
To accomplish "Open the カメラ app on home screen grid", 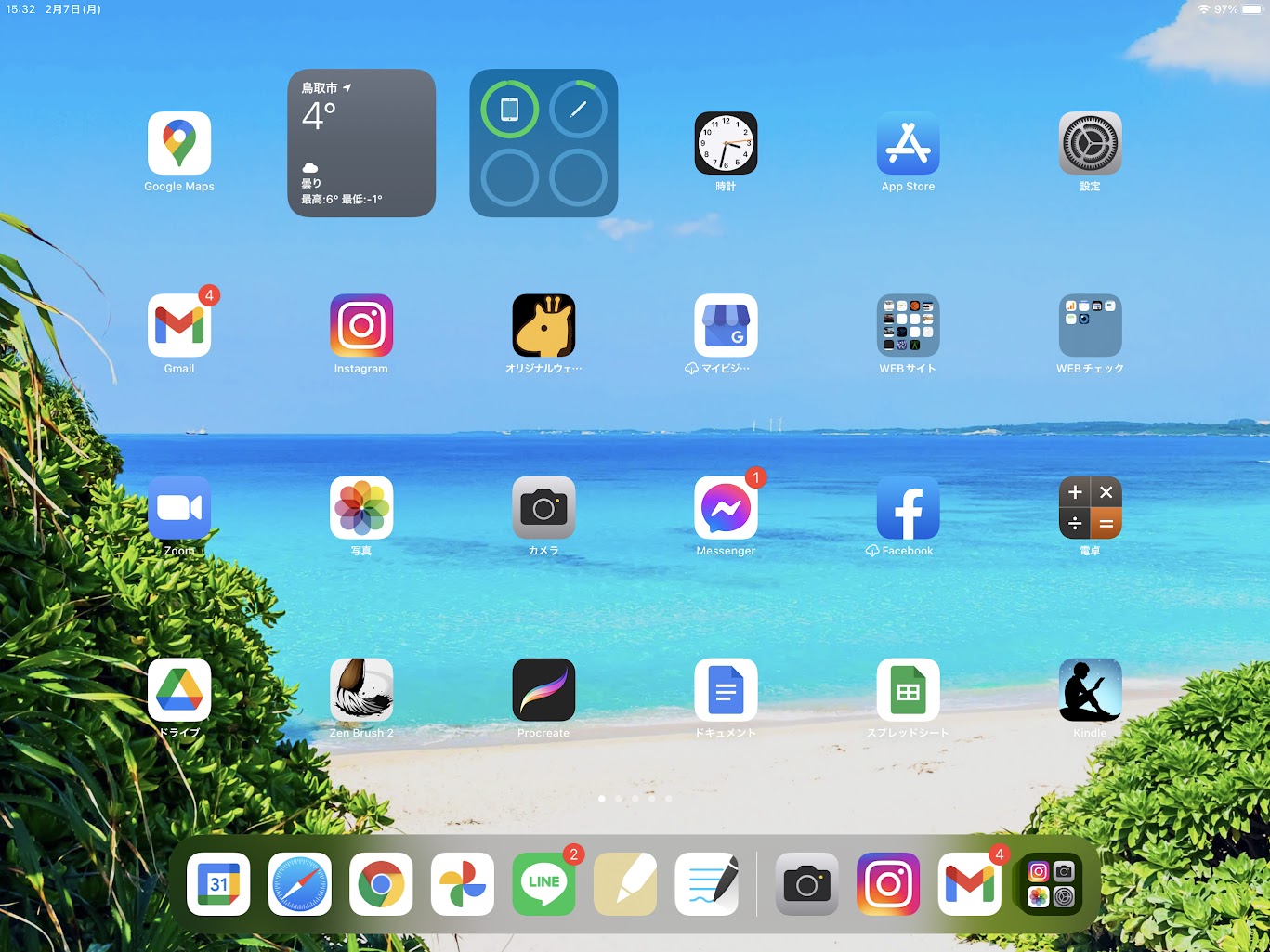I will (x=543, y=507).
